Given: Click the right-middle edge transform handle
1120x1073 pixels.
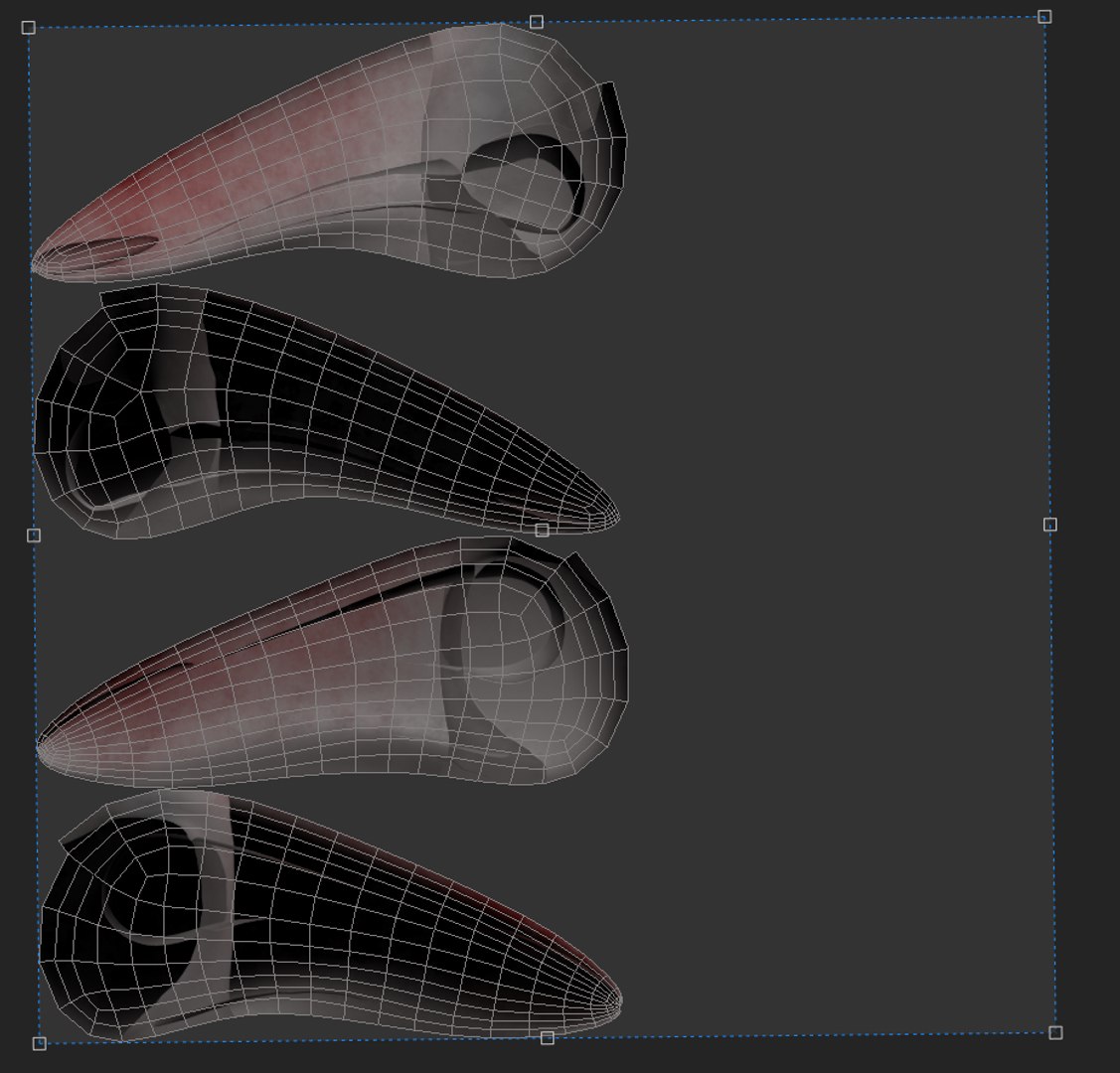Looking at the screenshot, I should 1050,525.
